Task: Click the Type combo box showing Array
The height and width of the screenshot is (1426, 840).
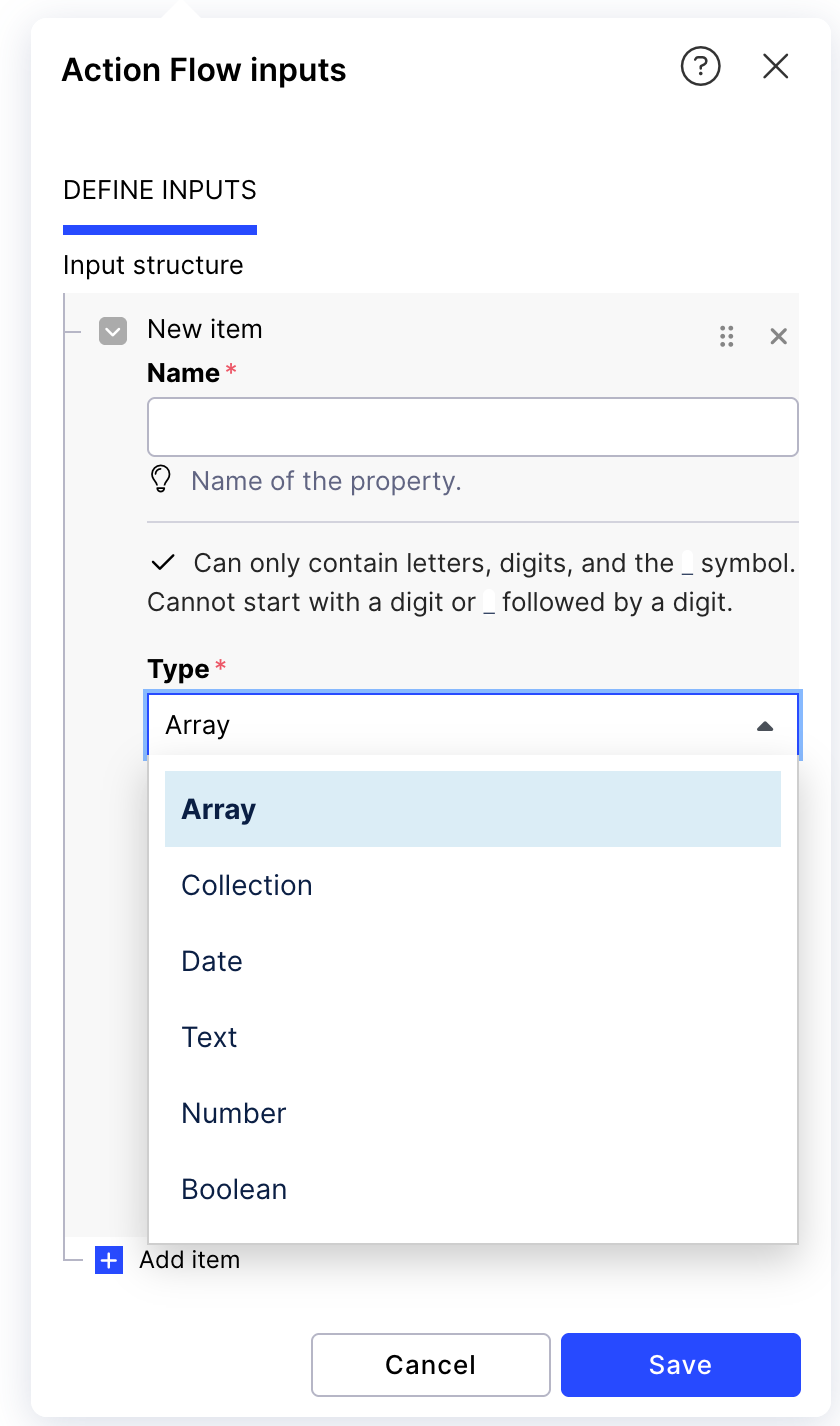Action: click(x=450, y=725)
